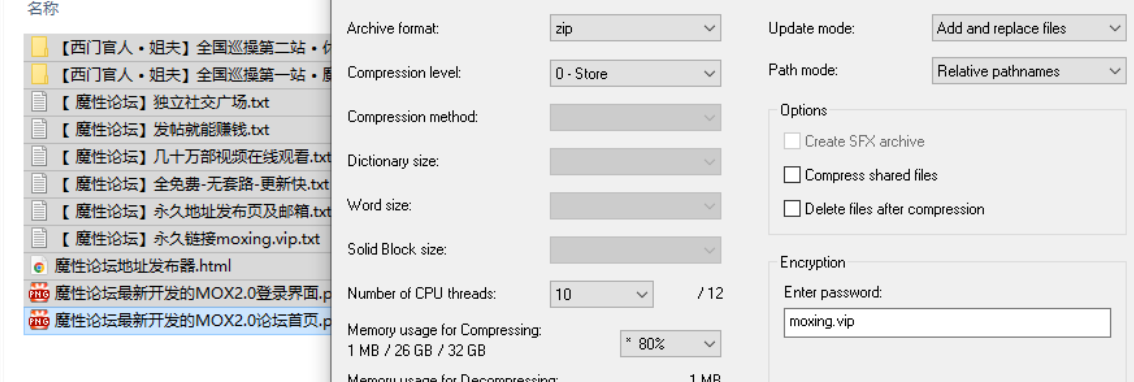Open memory usage percentage dropdown

(x=670, y=344)
